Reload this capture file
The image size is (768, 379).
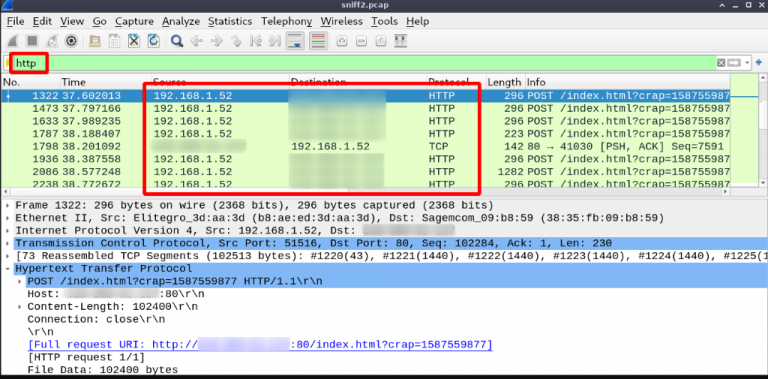coord(153,41)
